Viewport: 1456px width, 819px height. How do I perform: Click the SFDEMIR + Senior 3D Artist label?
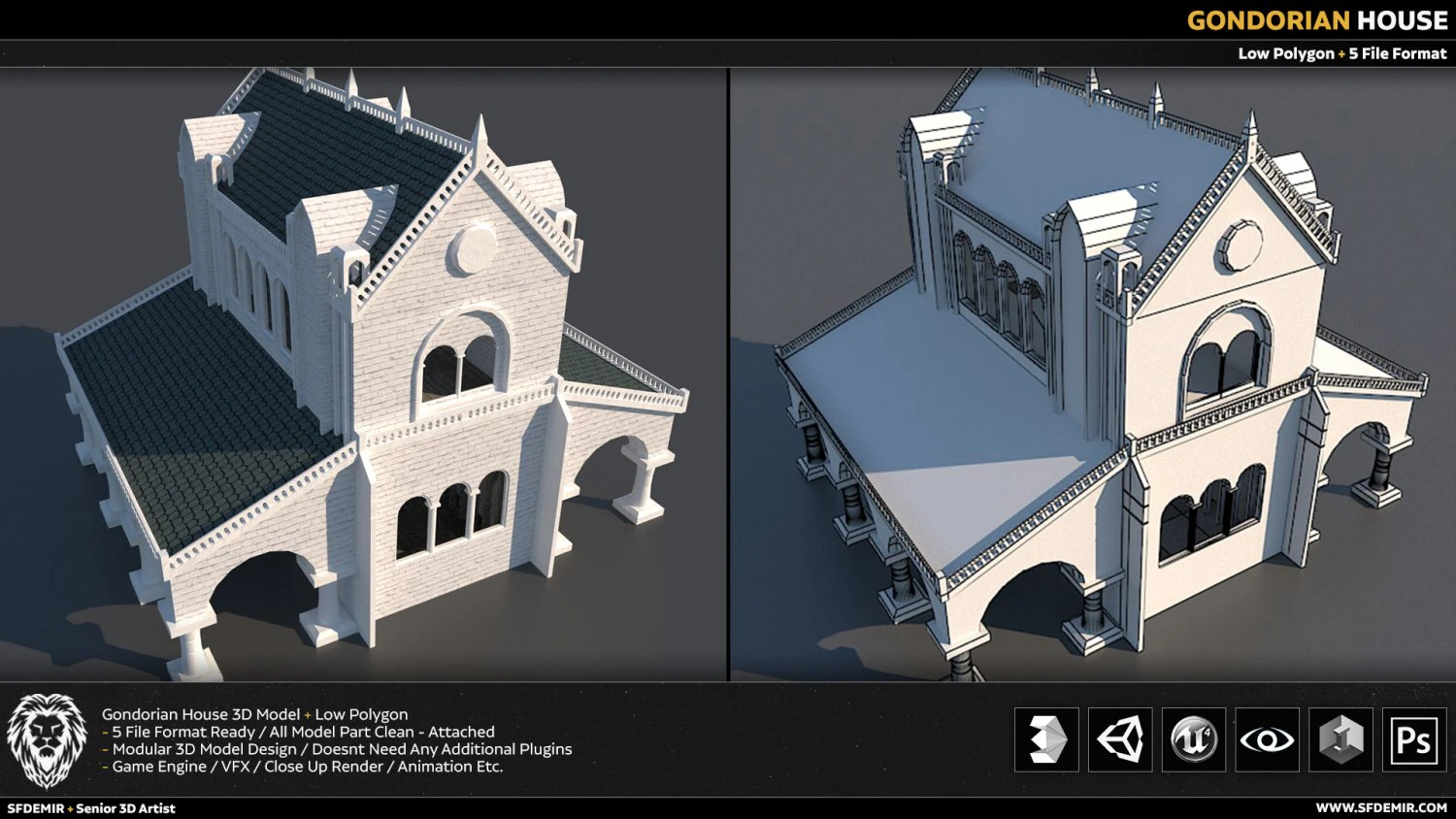[x=87, y=807]
